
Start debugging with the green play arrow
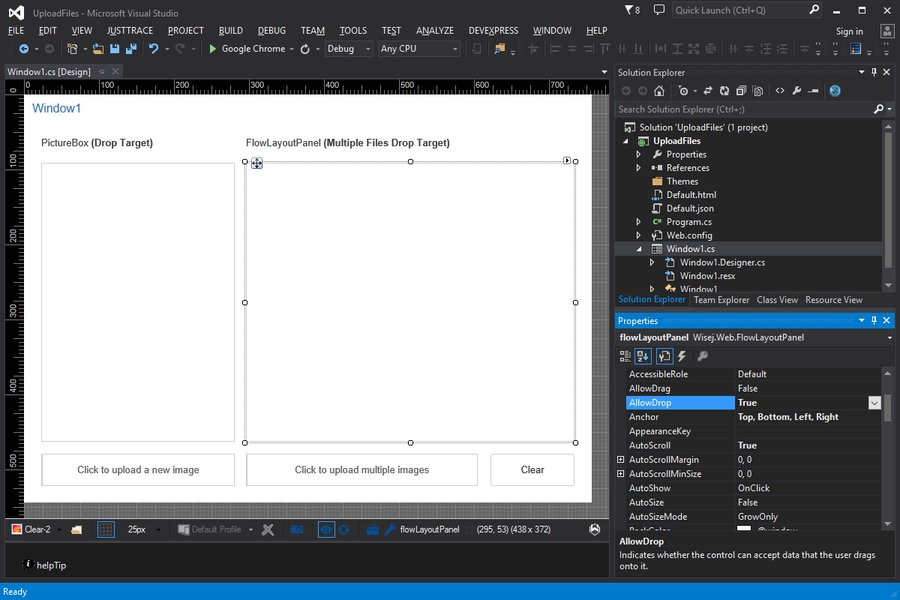point(212,48)
